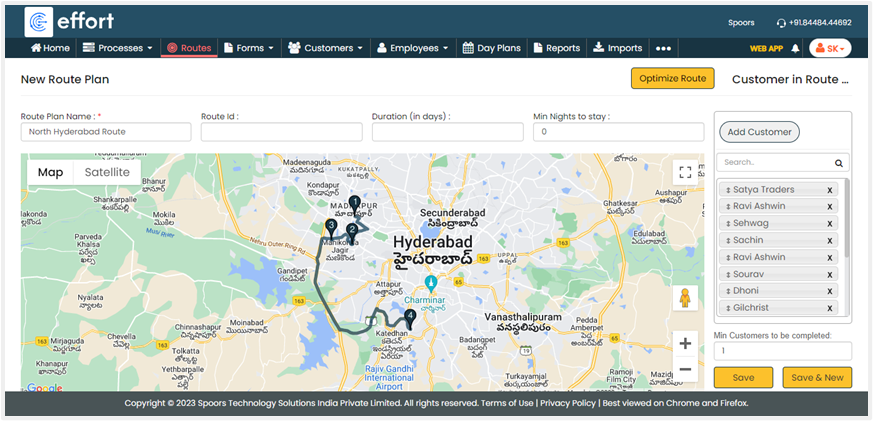Expand the Processes dropdown menu
The image size is (873, 421).
click(x=118, y=48)
